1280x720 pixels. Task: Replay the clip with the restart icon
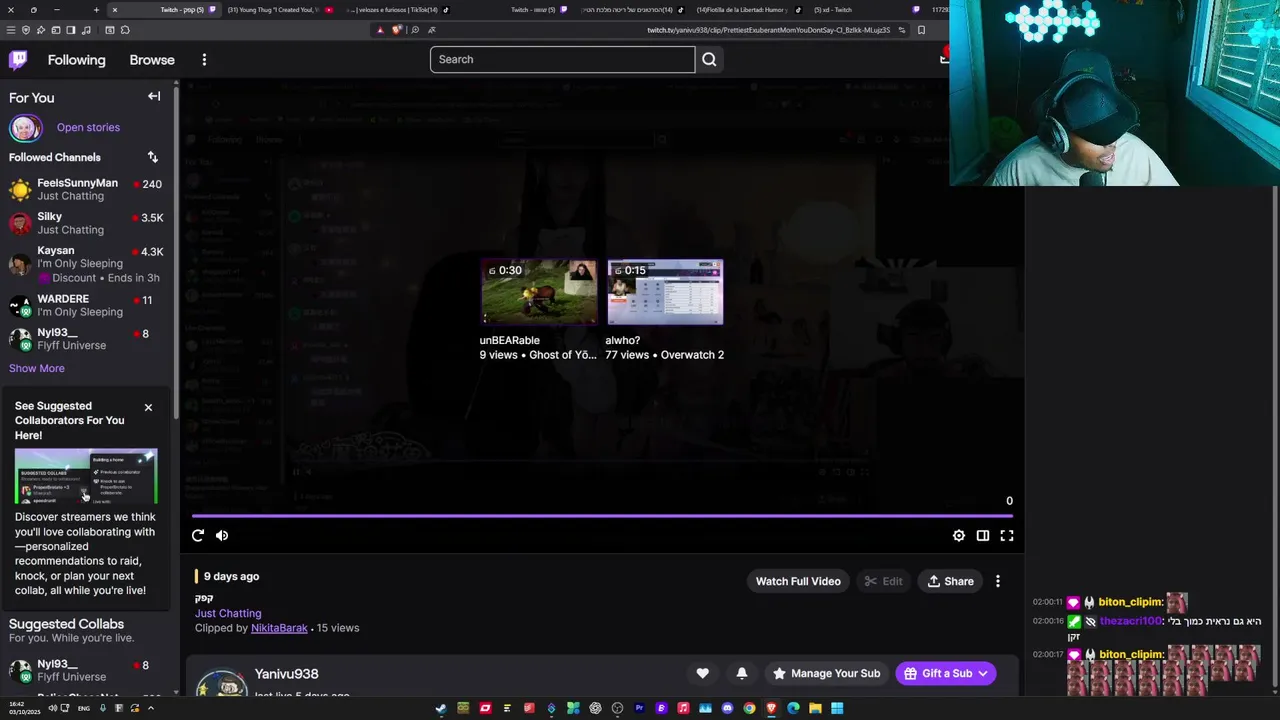[198, 535]
